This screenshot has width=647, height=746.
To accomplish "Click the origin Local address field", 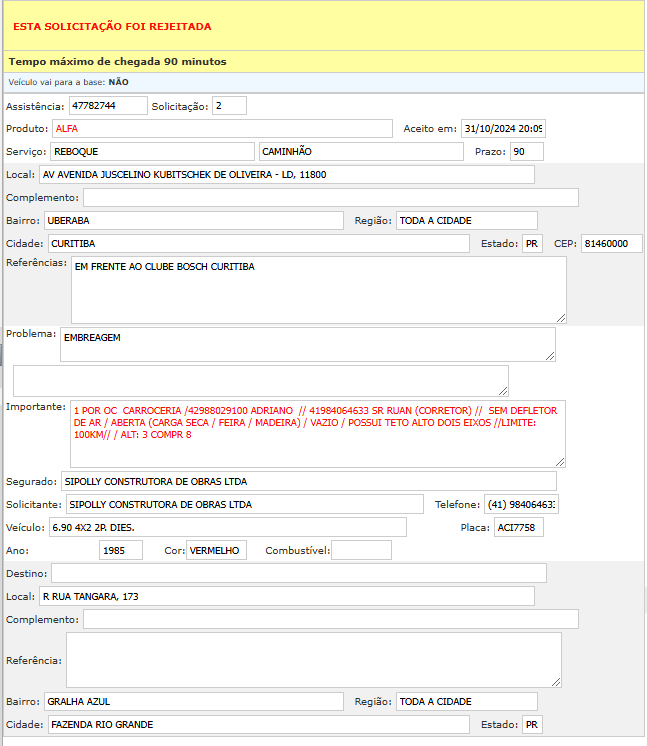I will [286, 175].
